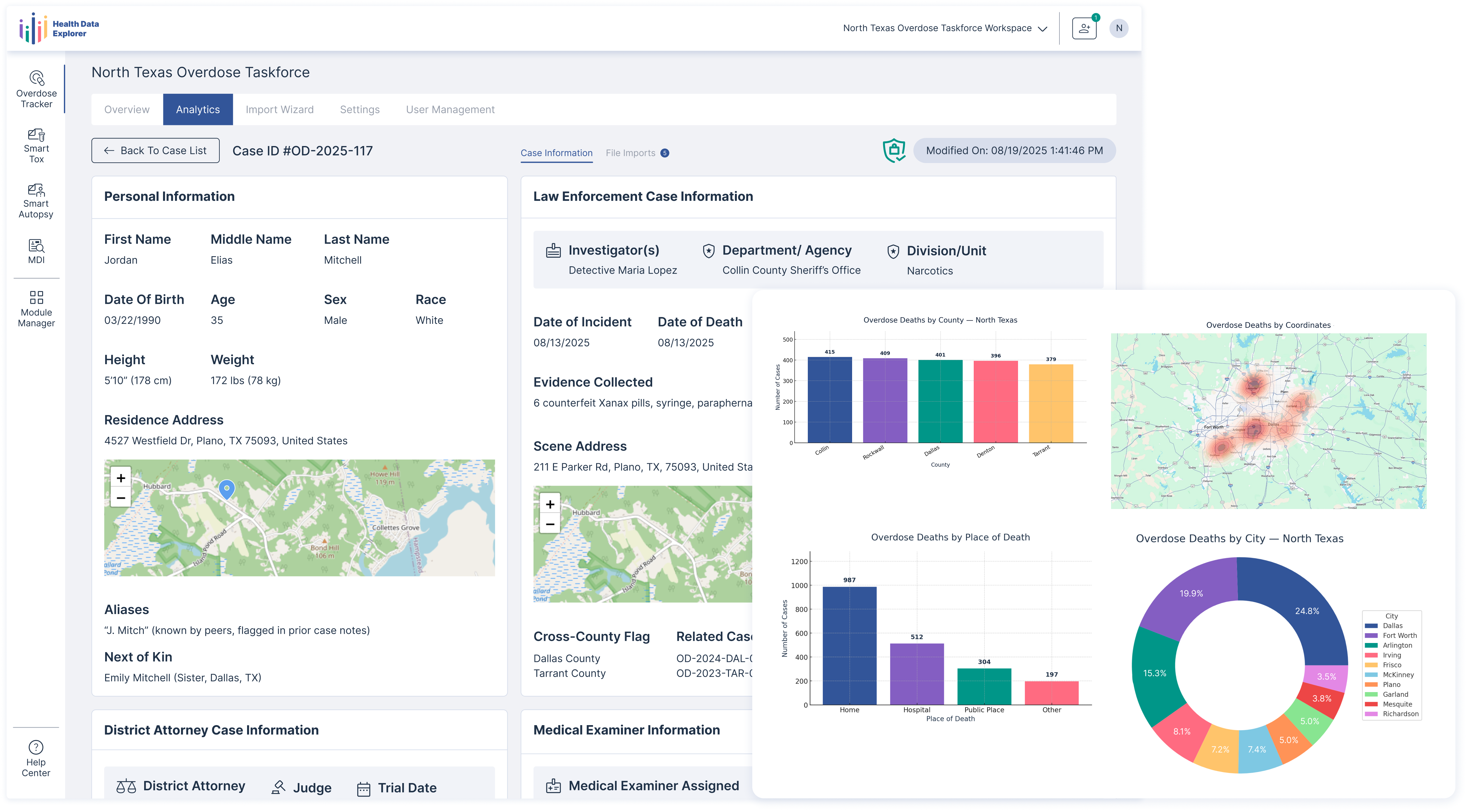Open the User Management tab
Image resolution: width=1468 pixels, height=812 pixels.
450,110
